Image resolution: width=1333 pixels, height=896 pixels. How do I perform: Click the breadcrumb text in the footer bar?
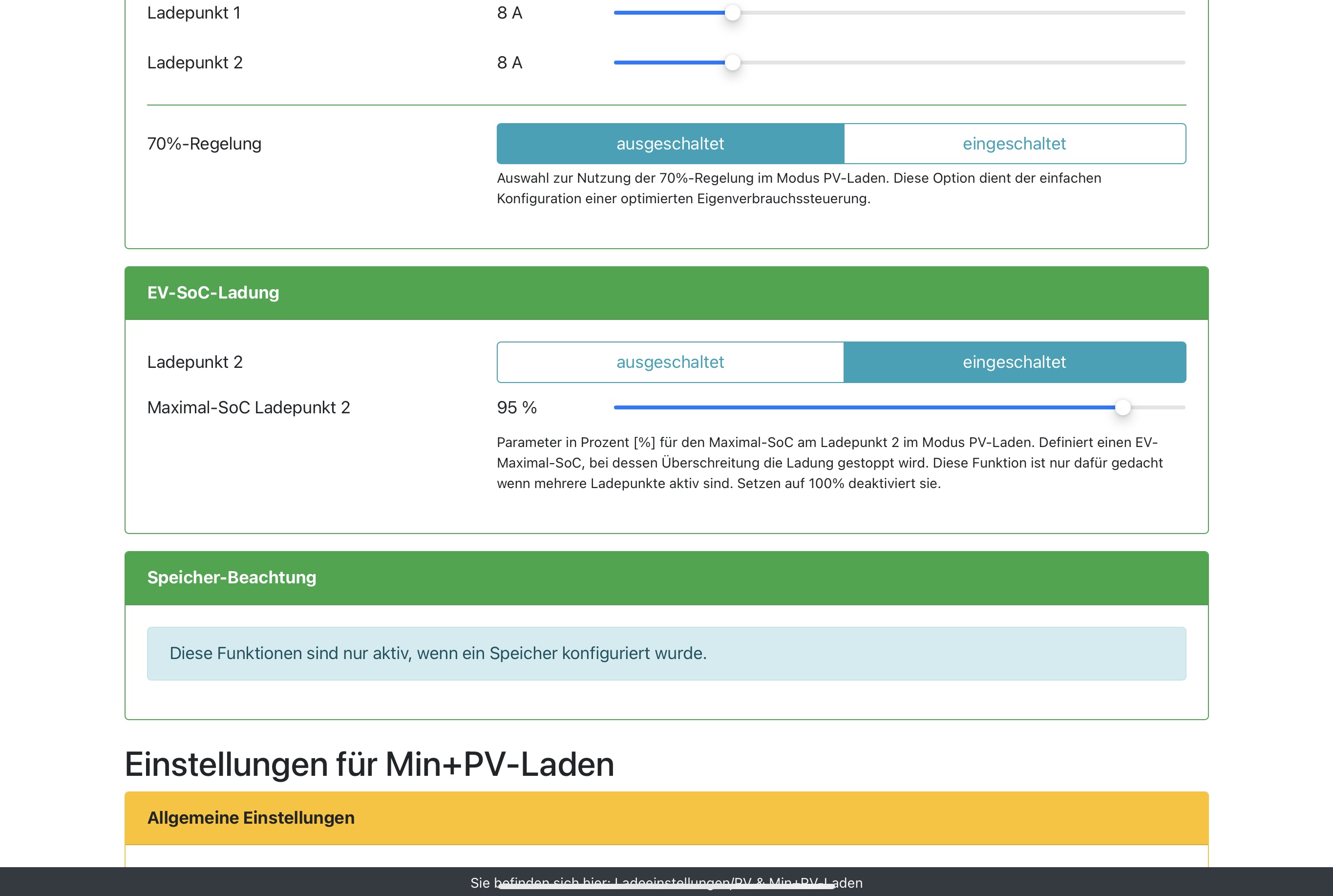tap(666, 882)
